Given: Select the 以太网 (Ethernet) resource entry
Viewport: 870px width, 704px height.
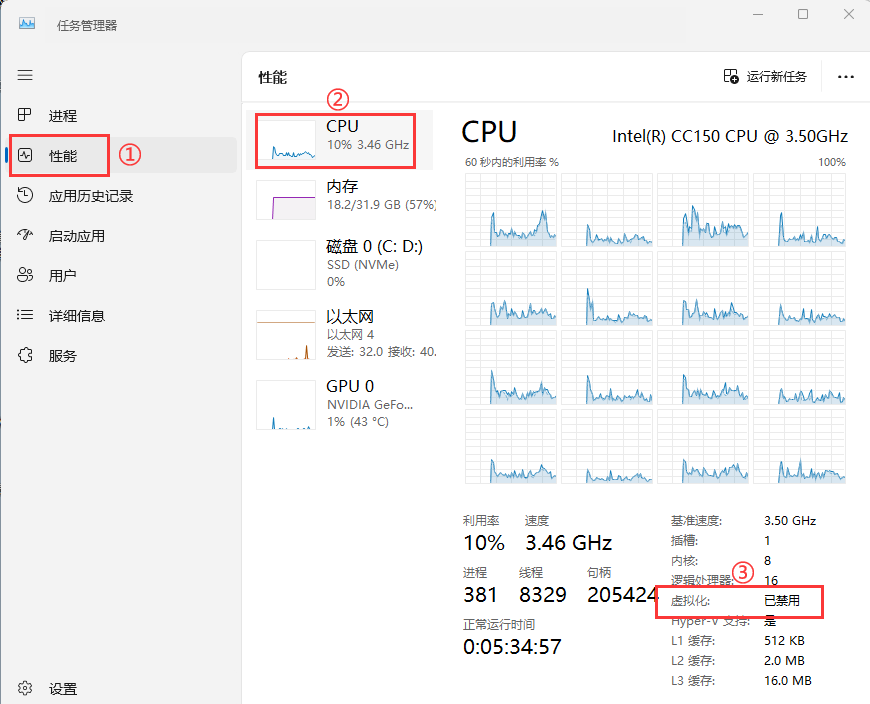Looking at the screenshot, I should coord(340,334).
